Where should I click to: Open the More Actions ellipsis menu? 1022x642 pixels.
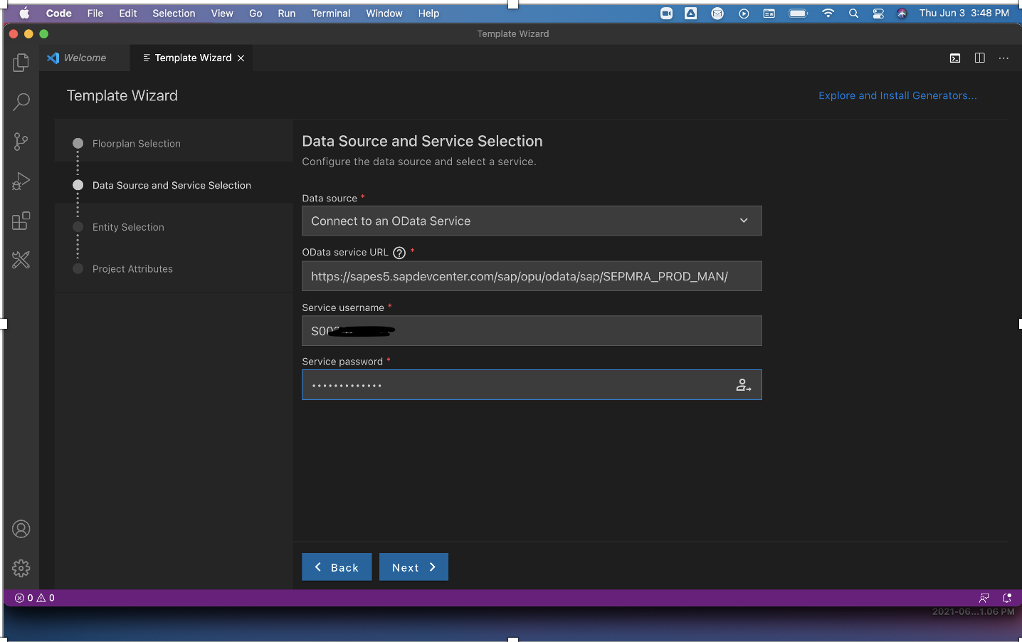tap(1004, 58)
